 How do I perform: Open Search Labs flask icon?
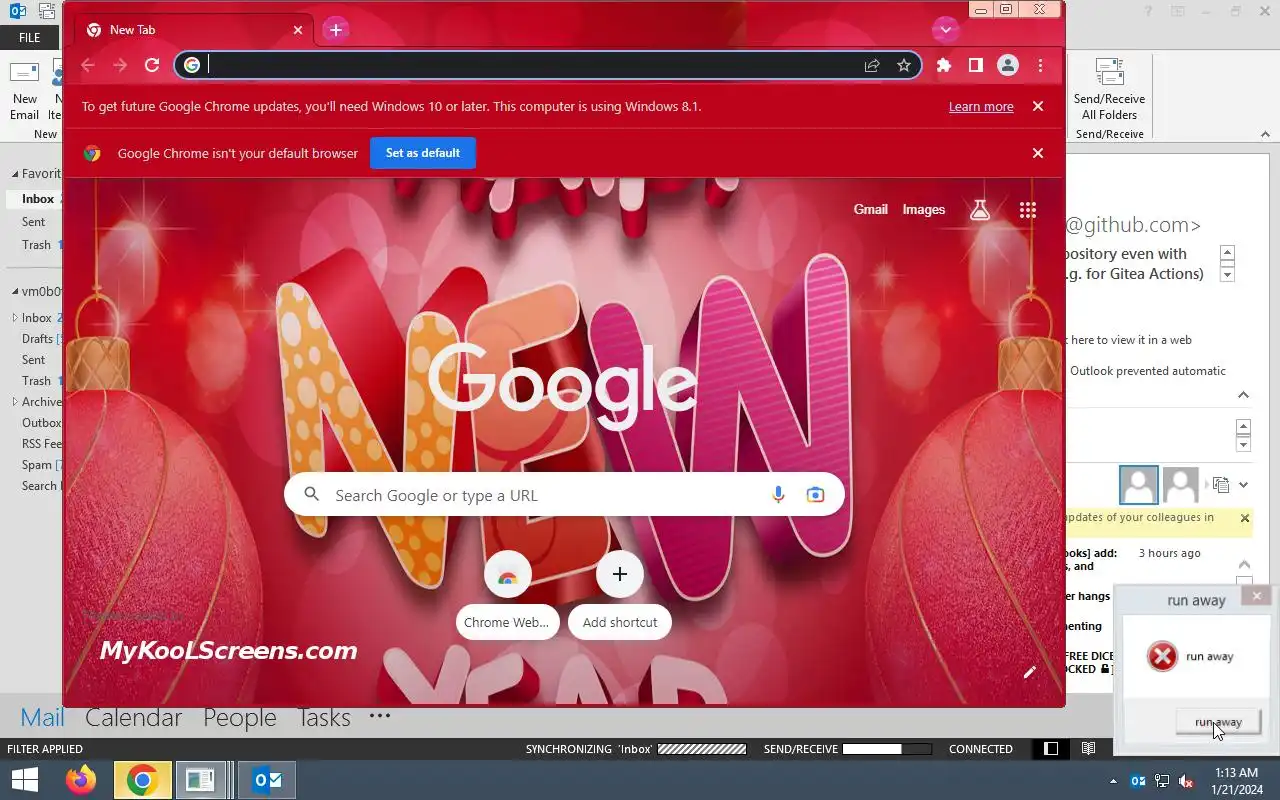point(980,209)
